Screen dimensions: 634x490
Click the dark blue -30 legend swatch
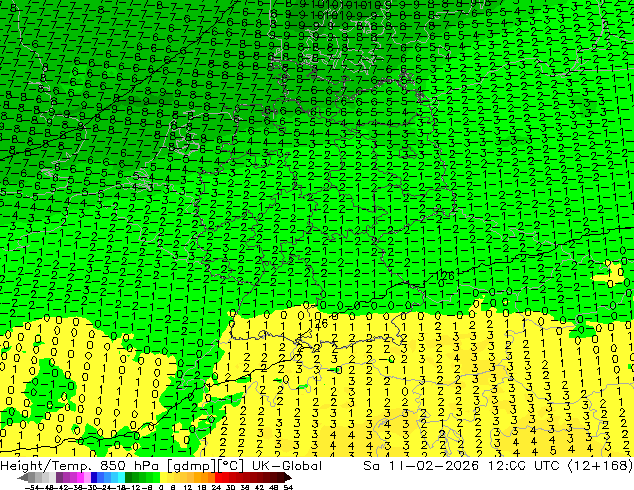coord(94,477)
